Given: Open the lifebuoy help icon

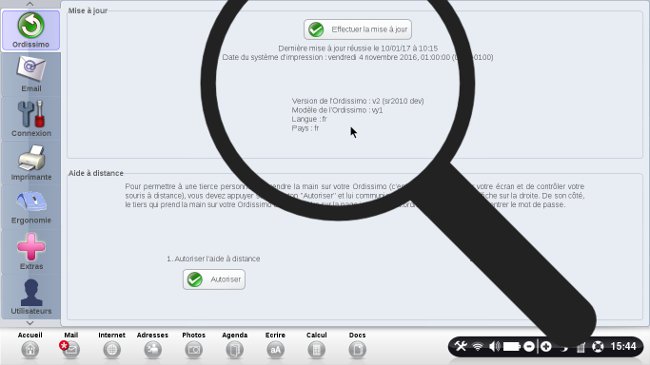Looking at the screenshot, I should pos(598,346).
